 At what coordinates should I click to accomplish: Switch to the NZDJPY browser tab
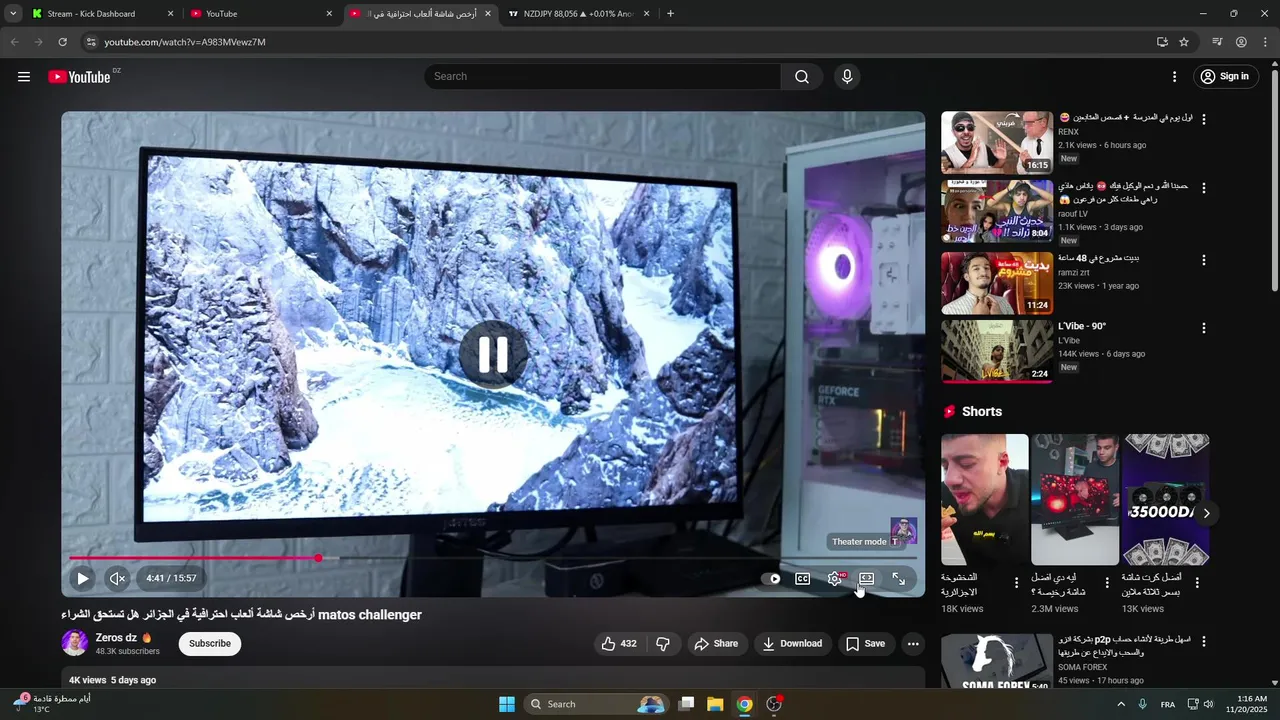(x=577, y=14)
